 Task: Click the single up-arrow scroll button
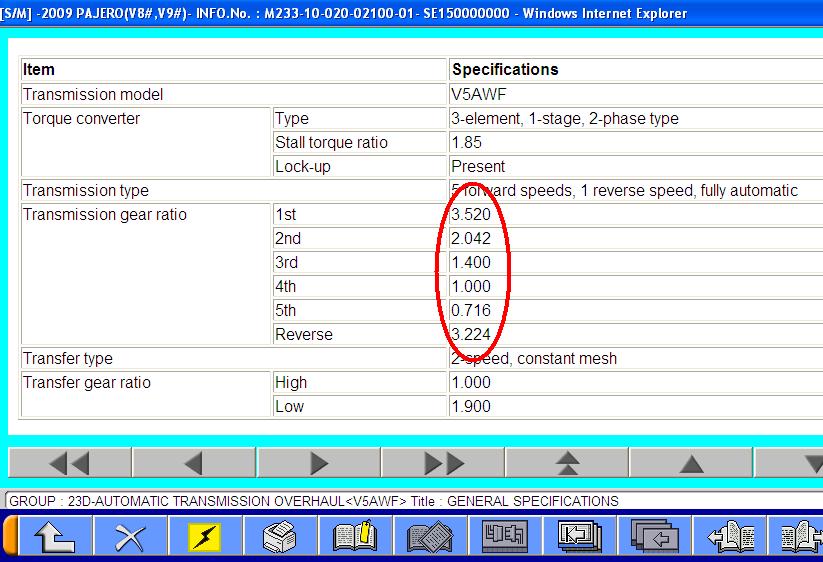(x=691, y=463)
